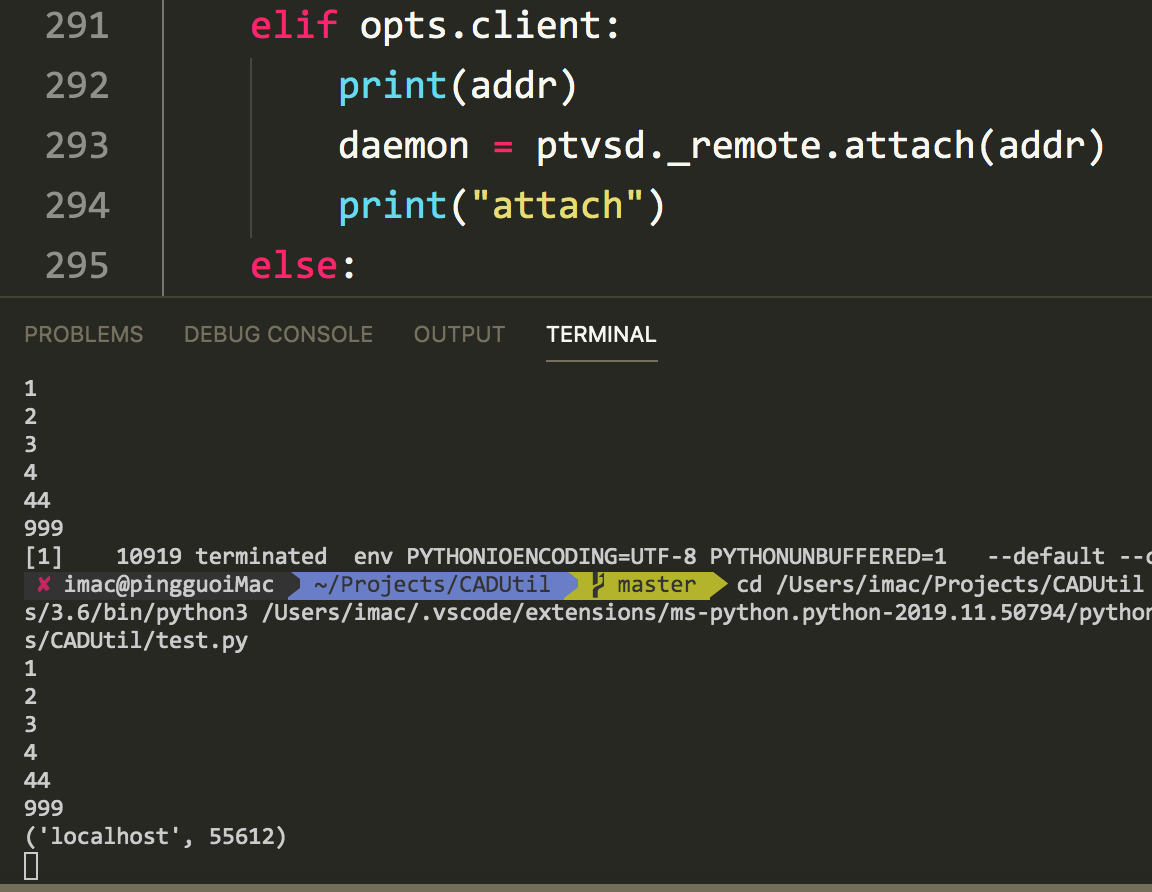Viewport: 1152px width, 892px height.
Task: Click 'PYTHONIOENCODING=UTF-8' in terminal
Action: (551, 556)
